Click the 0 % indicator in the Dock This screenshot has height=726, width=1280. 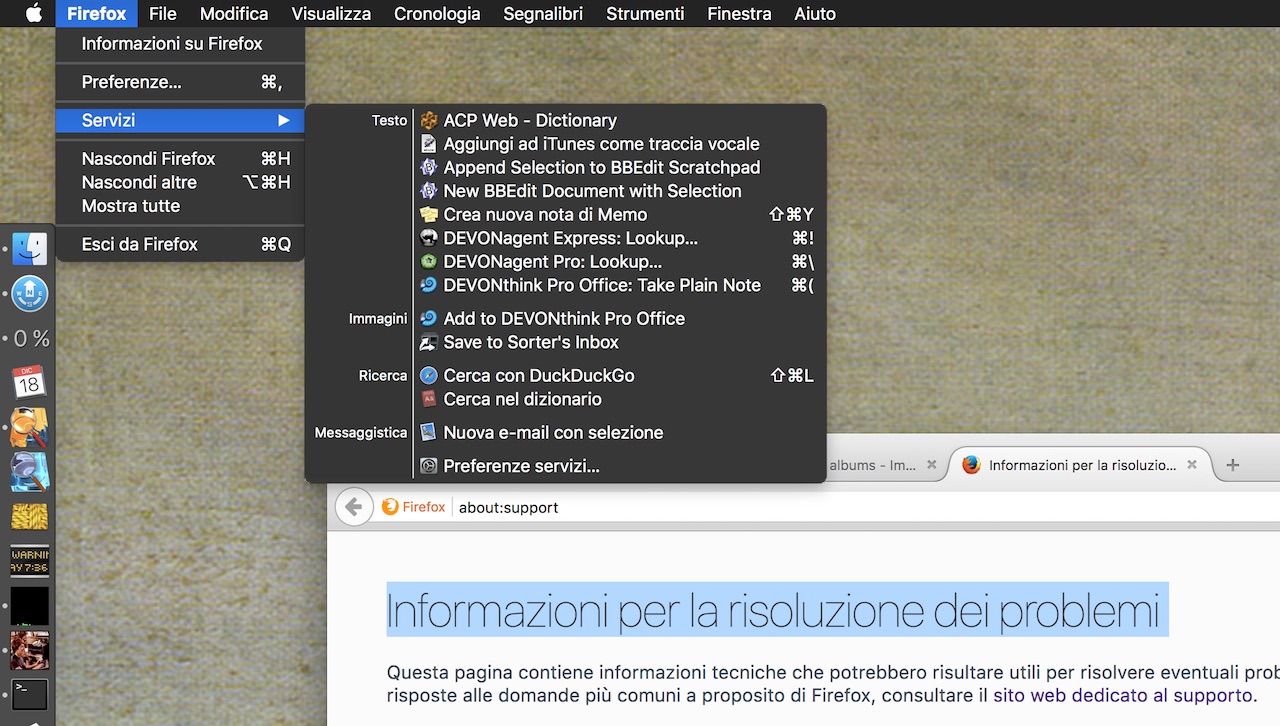coord(32,338)
